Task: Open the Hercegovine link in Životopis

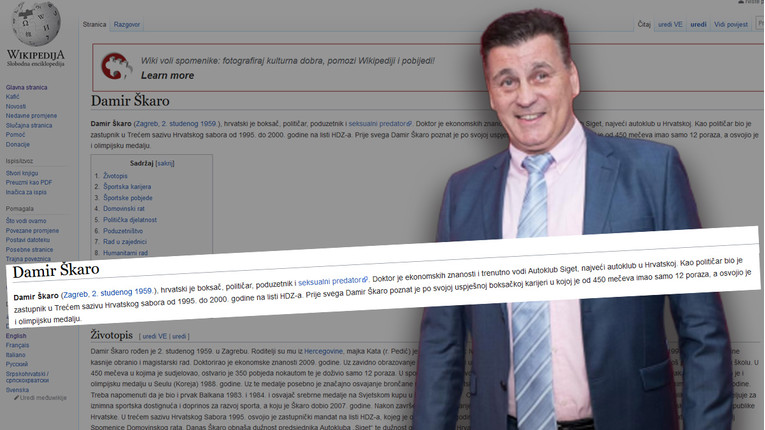Action: coord(323,351)
